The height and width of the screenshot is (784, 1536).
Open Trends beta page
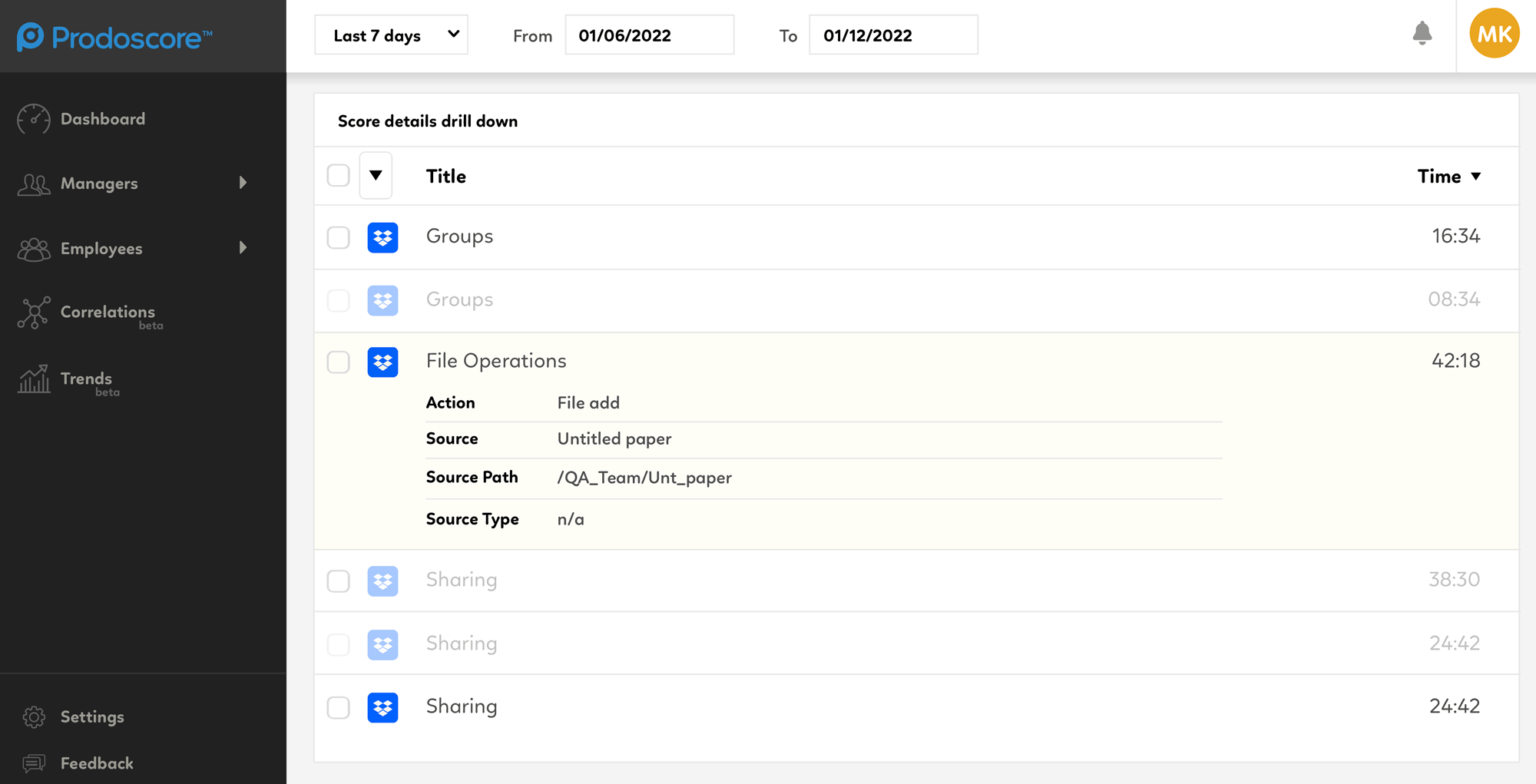coord(86,379)
